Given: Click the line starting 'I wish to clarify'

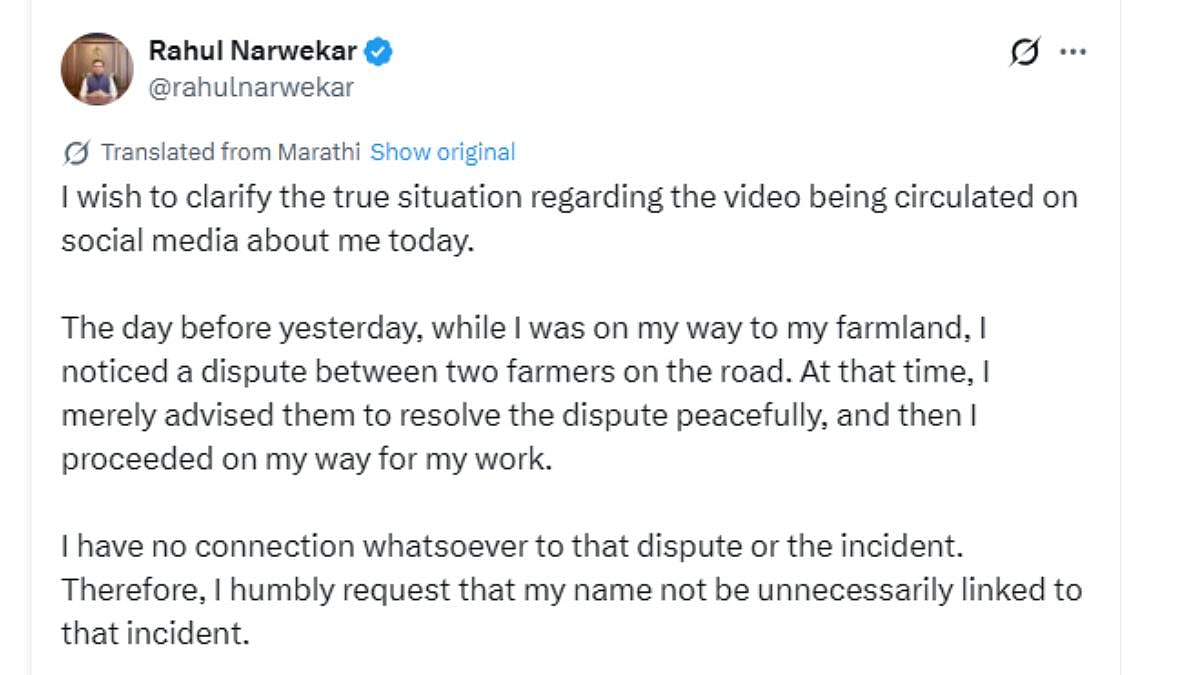Looking at the screenshot, I should [569, 196].
